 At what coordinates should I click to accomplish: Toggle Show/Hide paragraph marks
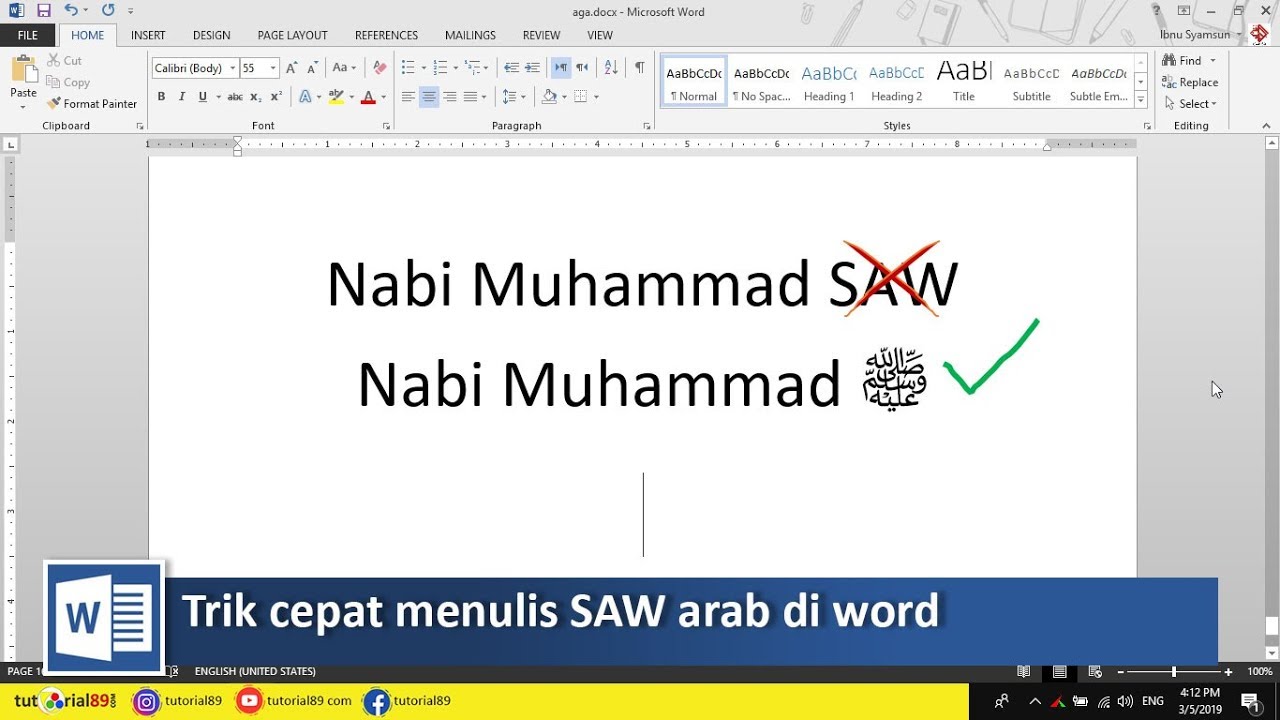coord(639,68)
